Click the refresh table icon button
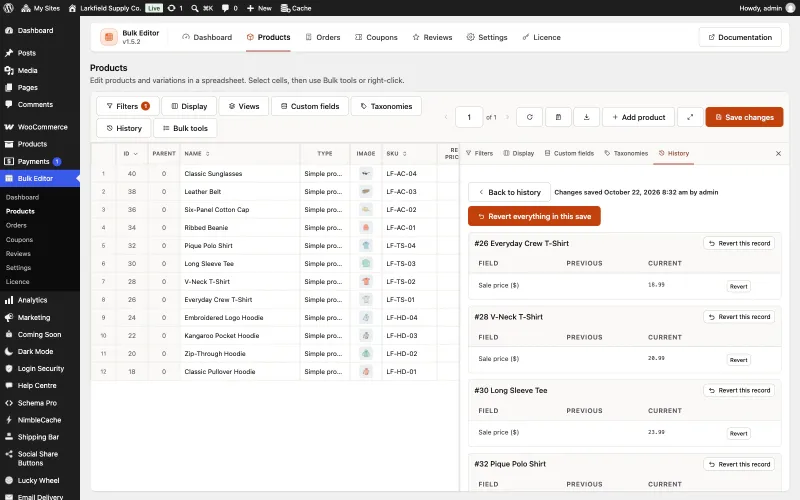This screenshot has width=800, height=500. (529, 117)
